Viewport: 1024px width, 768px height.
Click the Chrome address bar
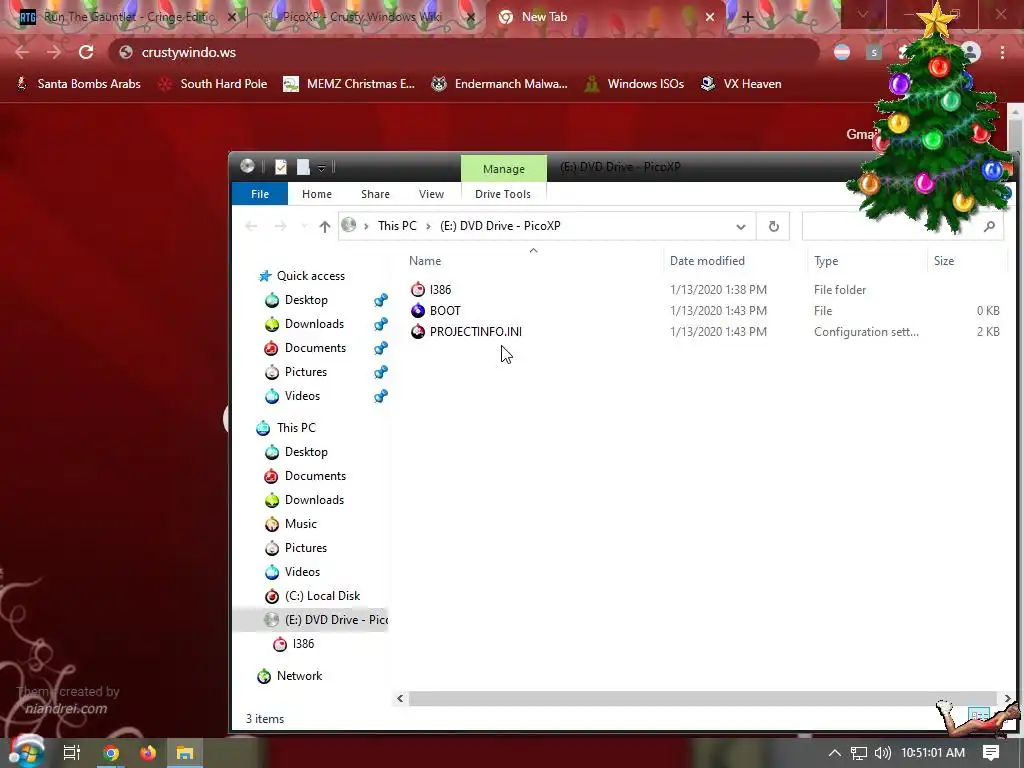click(x=464, y=52)
